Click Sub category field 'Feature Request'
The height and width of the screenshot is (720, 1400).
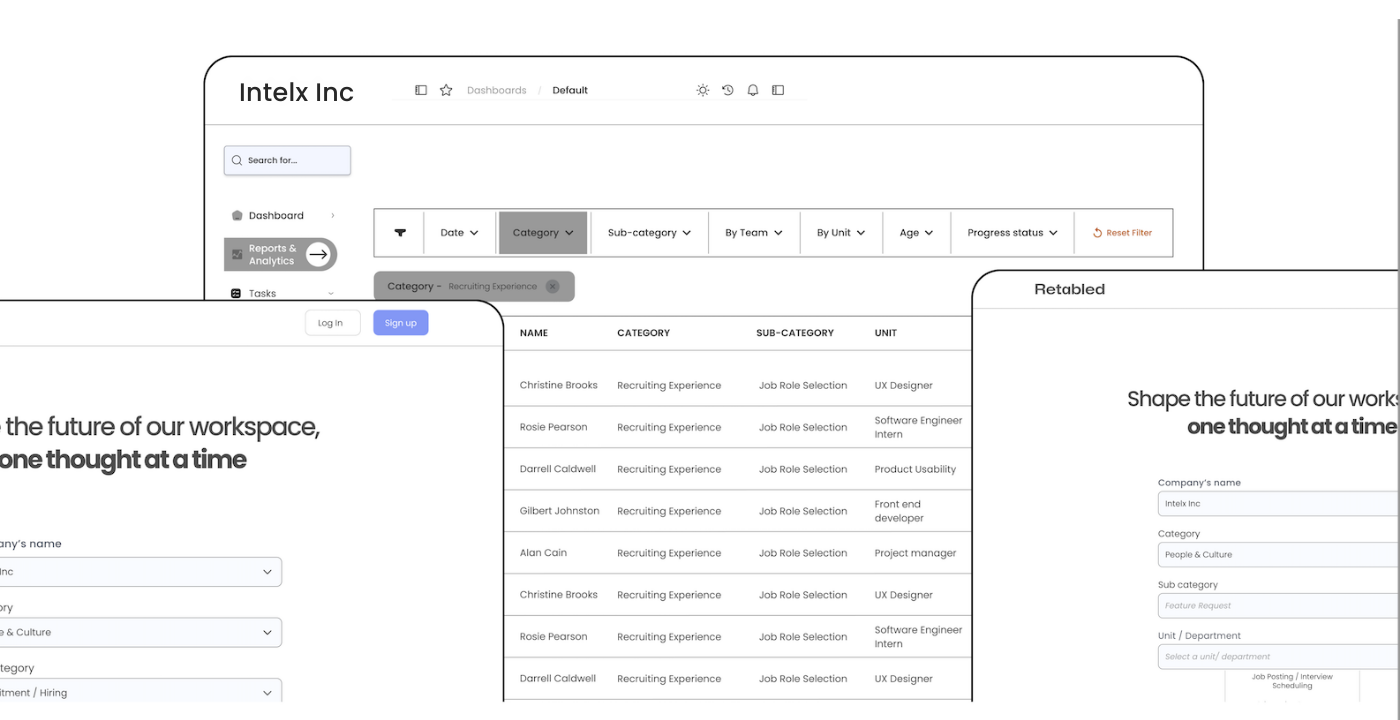1278,605
